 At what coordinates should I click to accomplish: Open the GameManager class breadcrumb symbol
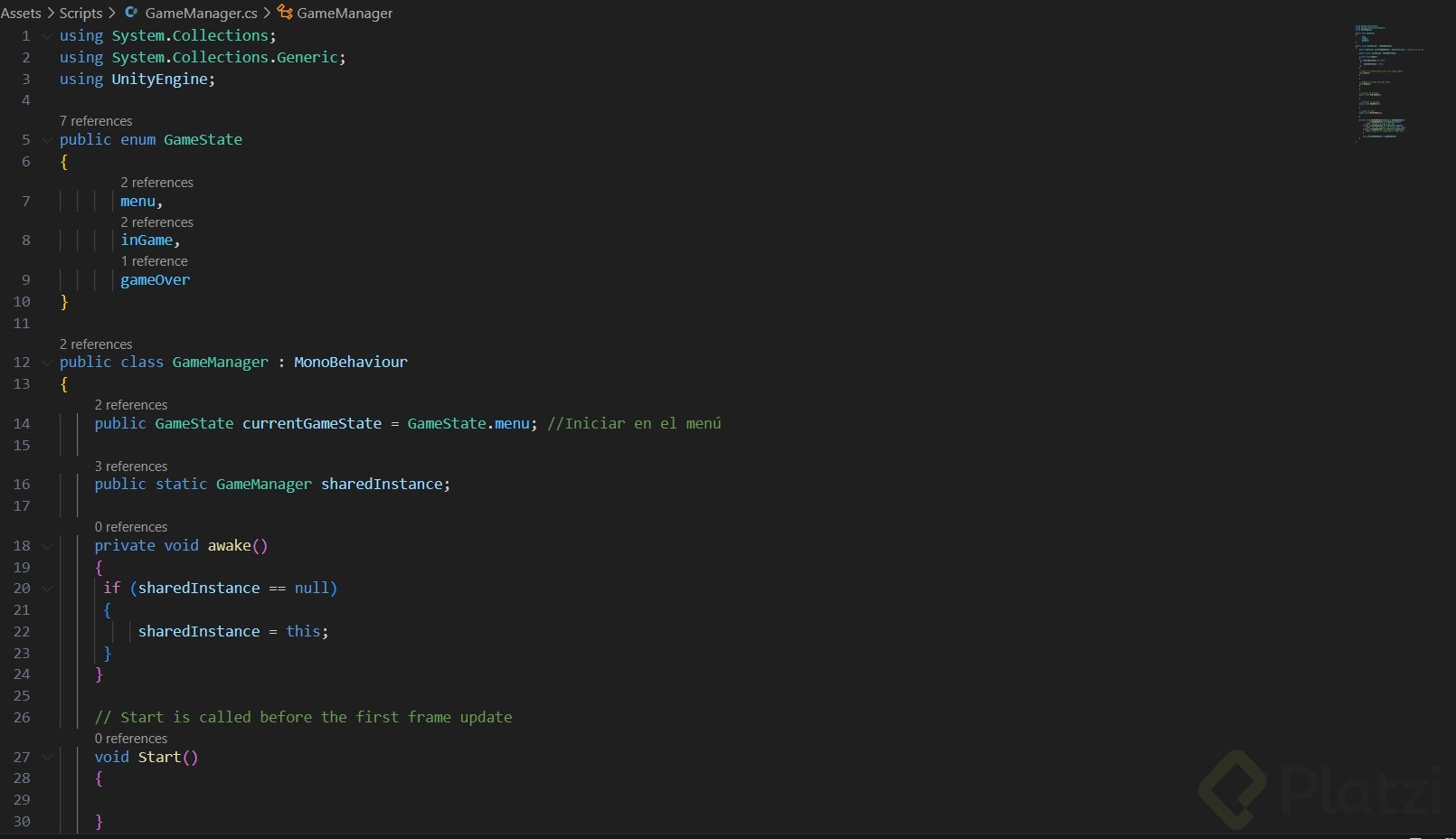click(345, 13)
